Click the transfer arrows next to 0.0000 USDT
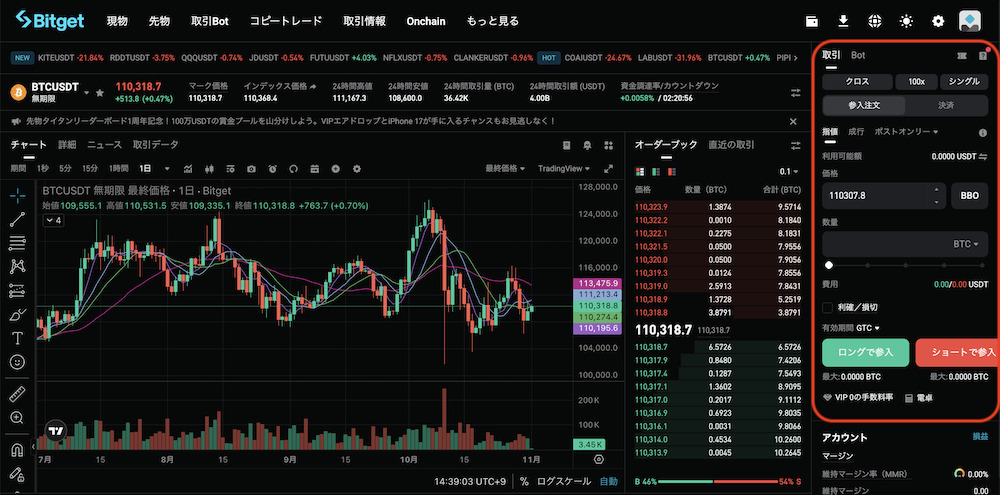The width and height of the screenshot is (1000, 495). point(983,156)
